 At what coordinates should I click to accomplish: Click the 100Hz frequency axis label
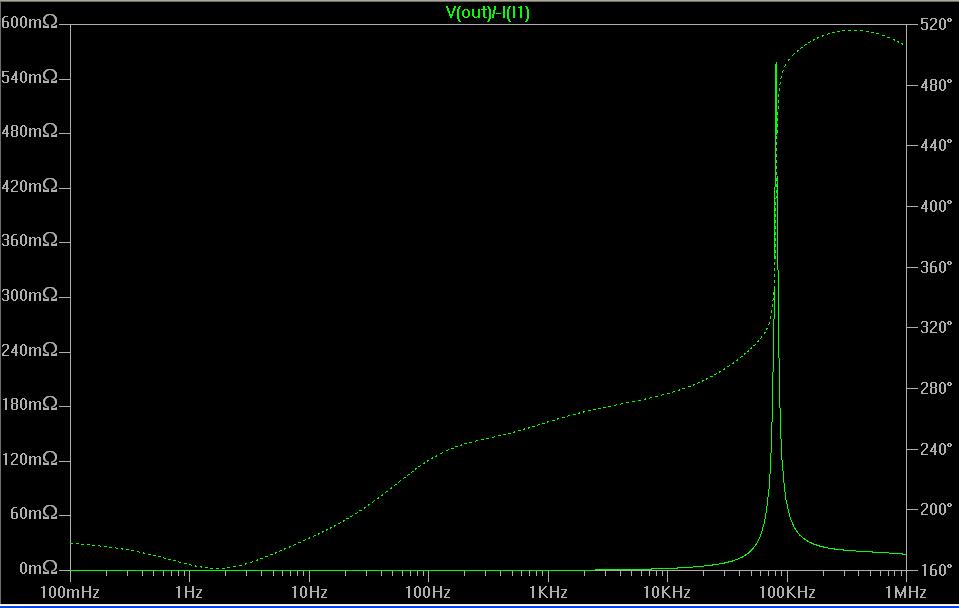[428, 592]
